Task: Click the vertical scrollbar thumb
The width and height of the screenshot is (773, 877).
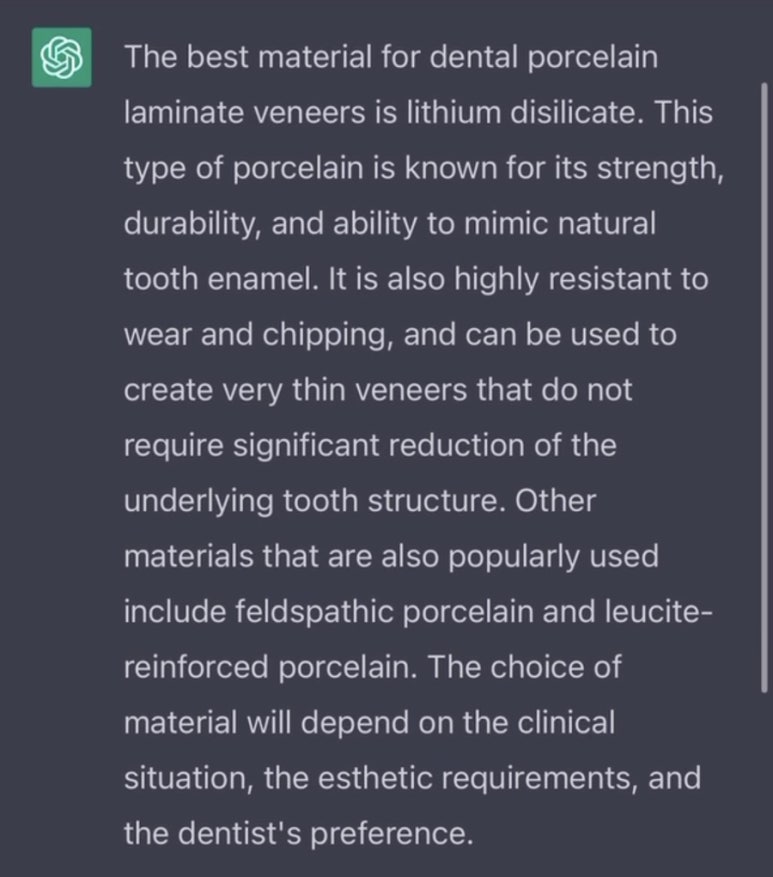Action: click(x=764, y=385)
